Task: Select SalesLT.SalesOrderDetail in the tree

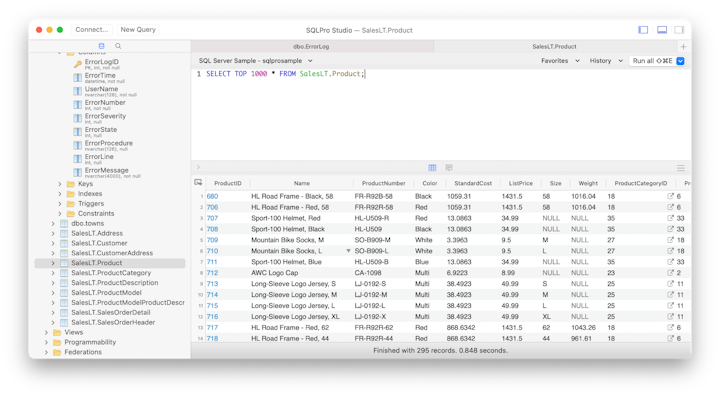Action: [x=111, y=313]
